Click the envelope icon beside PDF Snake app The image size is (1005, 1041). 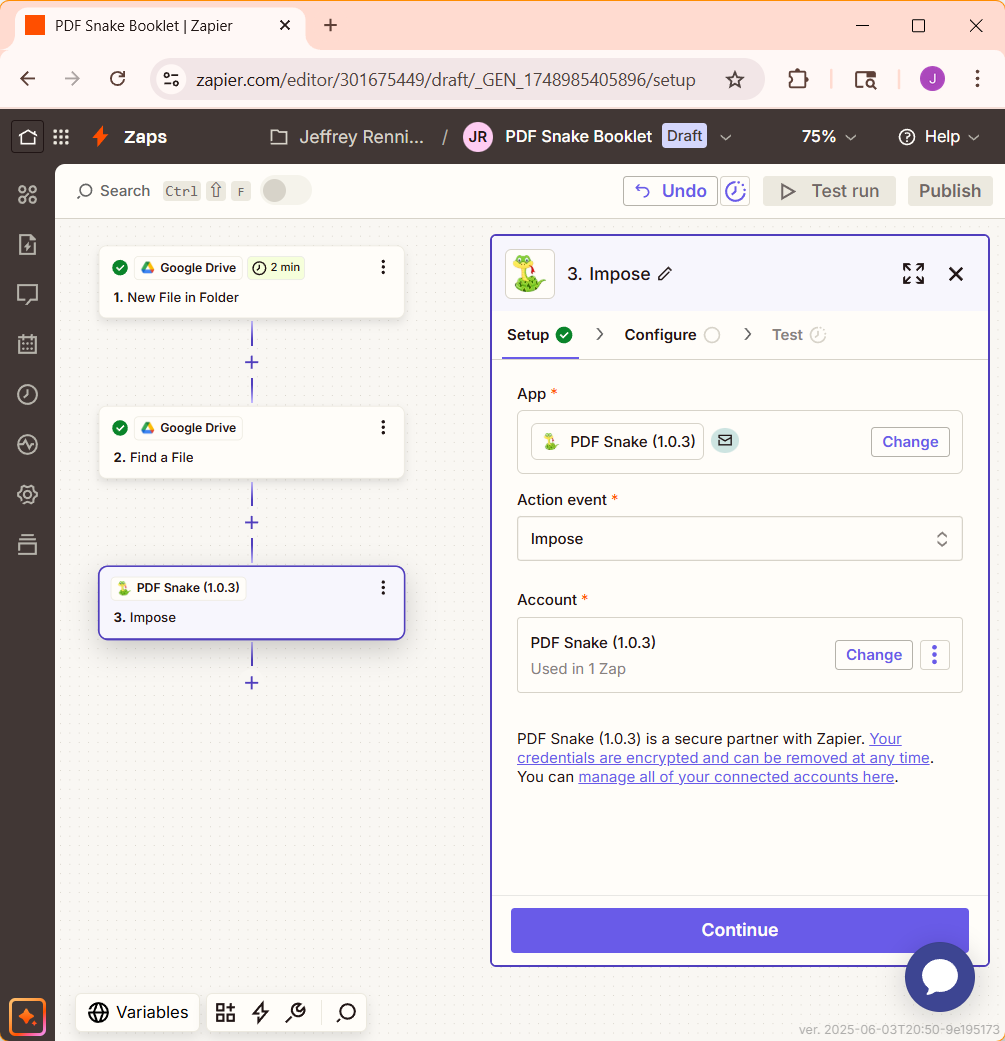pyautogui.click(x=725, y=440)
